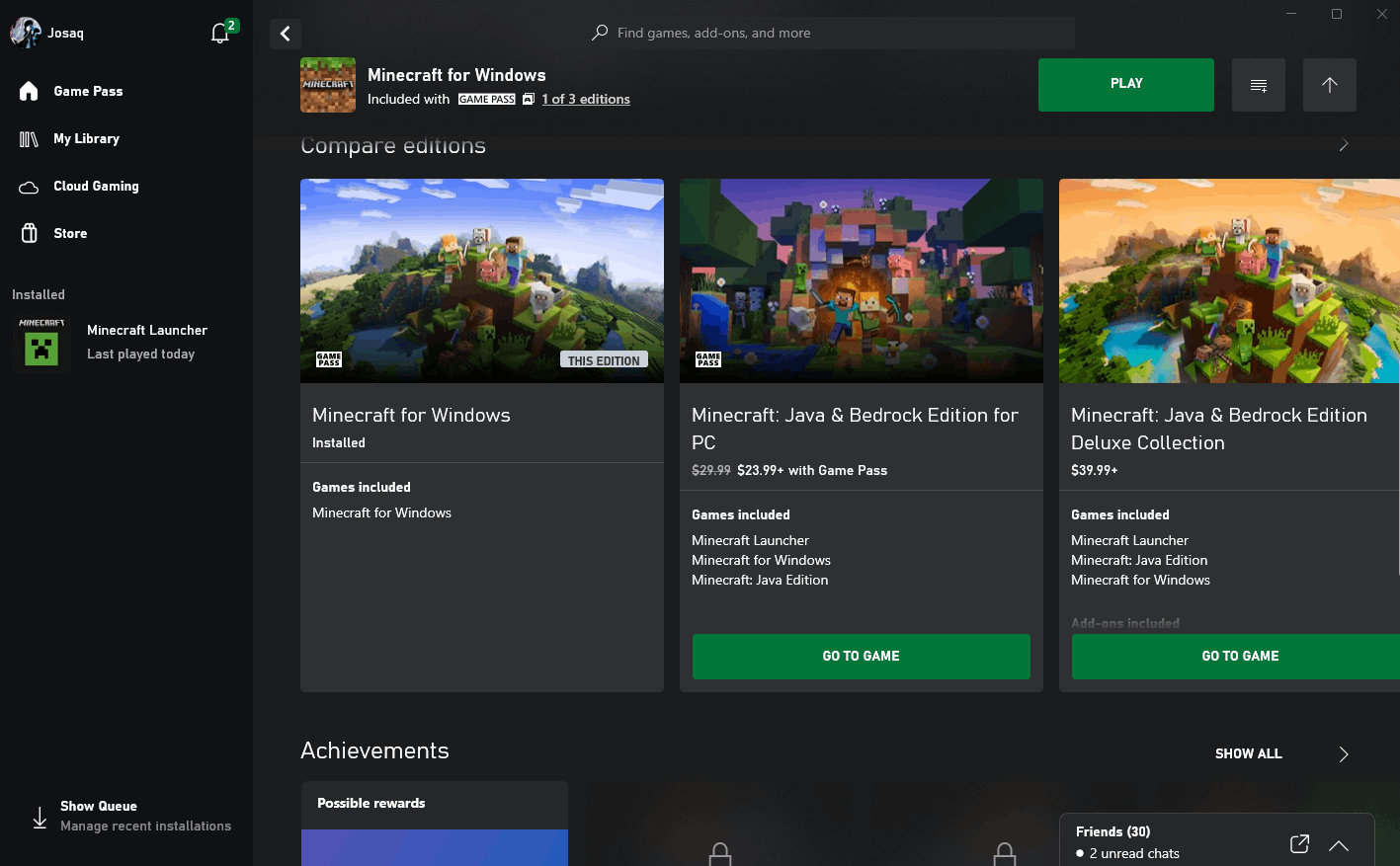Click the search magnifier icon
The width and height of the screenshot is (1400, 866).
pos(600,33)
